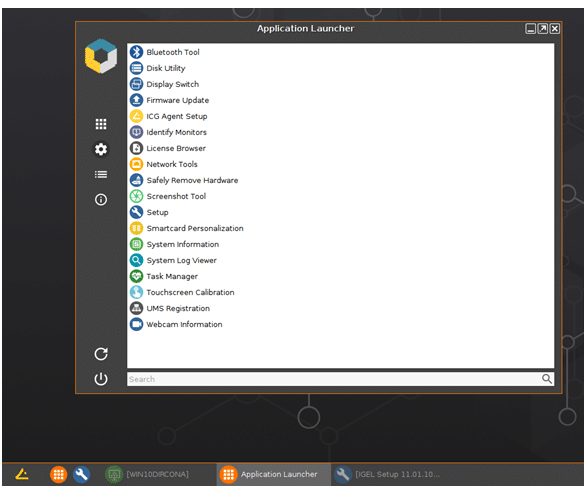
Task: Open orange Application Launcher quick-launch icon
Action: click(59, 474)
